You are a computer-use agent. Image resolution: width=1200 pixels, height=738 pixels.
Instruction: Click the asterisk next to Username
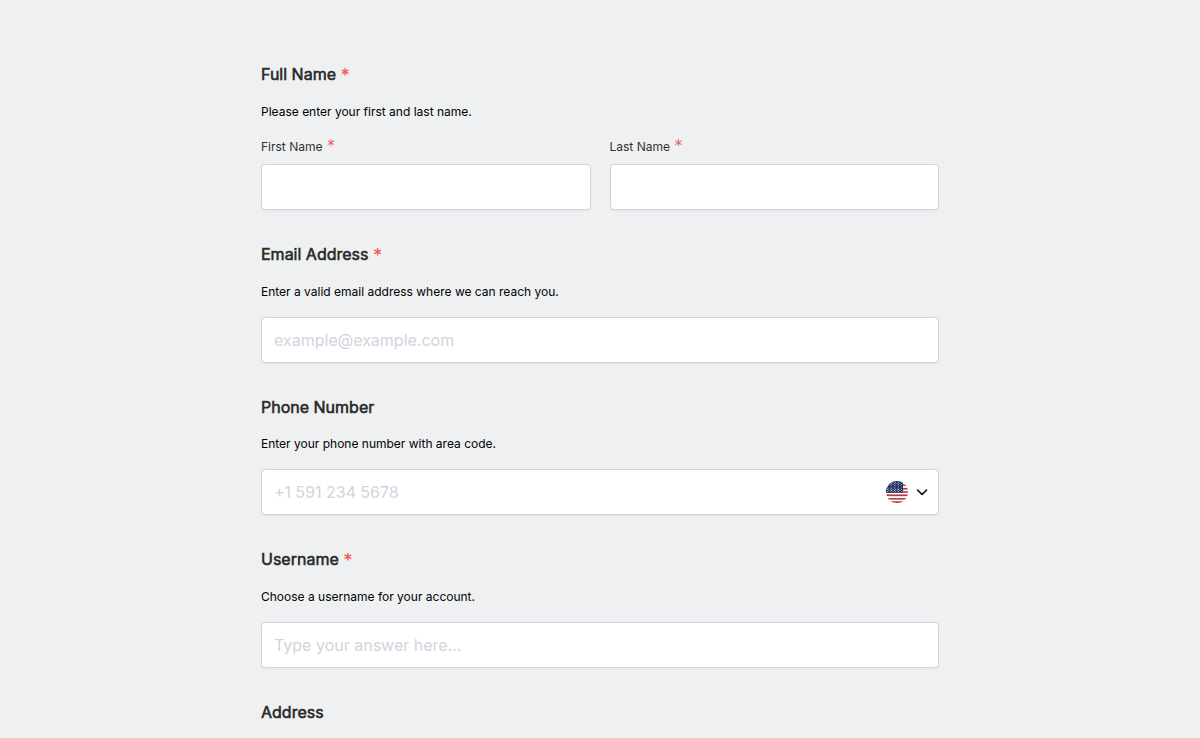click(x=347, y=556)
